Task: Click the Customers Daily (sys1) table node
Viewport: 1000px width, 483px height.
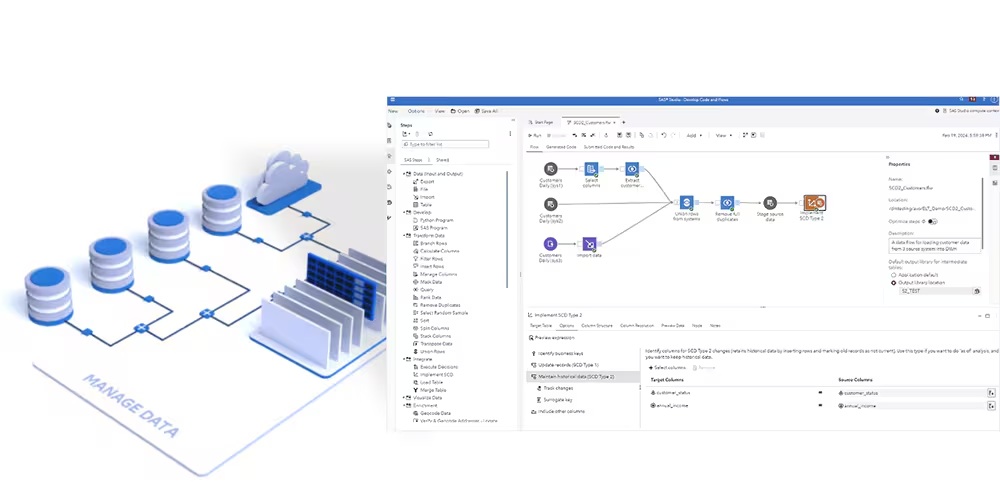Action: click(550, 169)
